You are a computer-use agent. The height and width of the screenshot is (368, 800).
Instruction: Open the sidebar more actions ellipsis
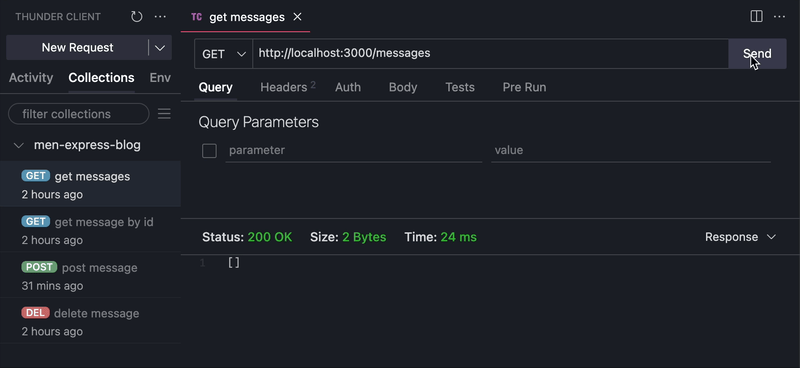[x=160, y=17]
